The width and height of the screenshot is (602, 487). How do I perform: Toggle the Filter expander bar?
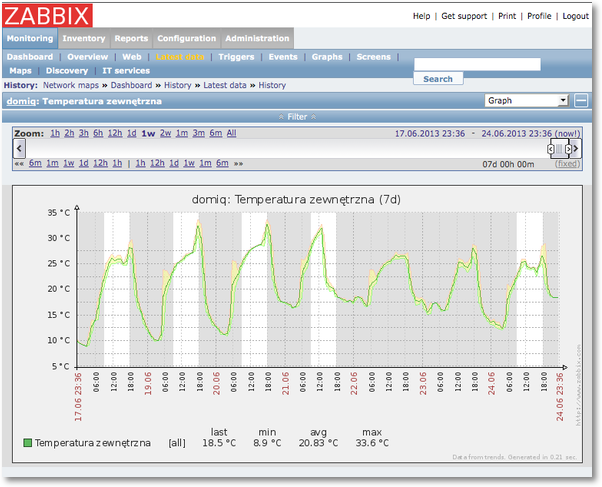pos(297,117)
